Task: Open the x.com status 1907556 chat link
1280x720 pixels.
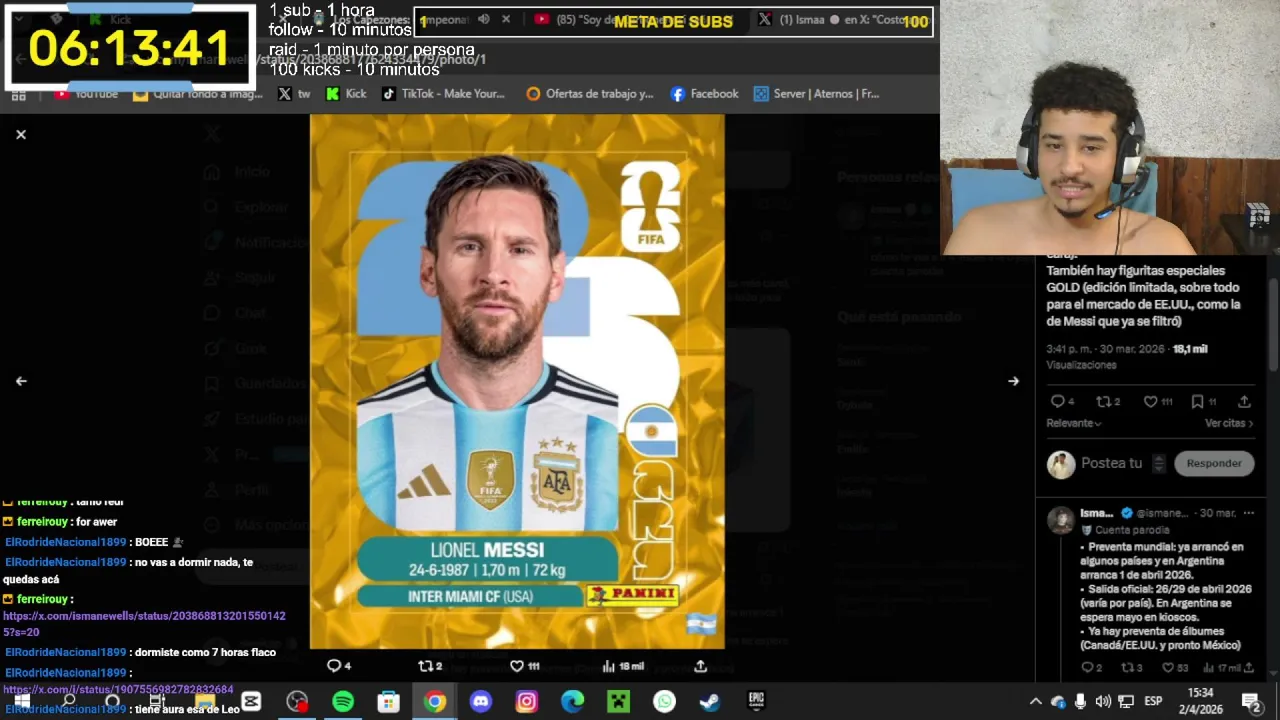Action: 118,690
